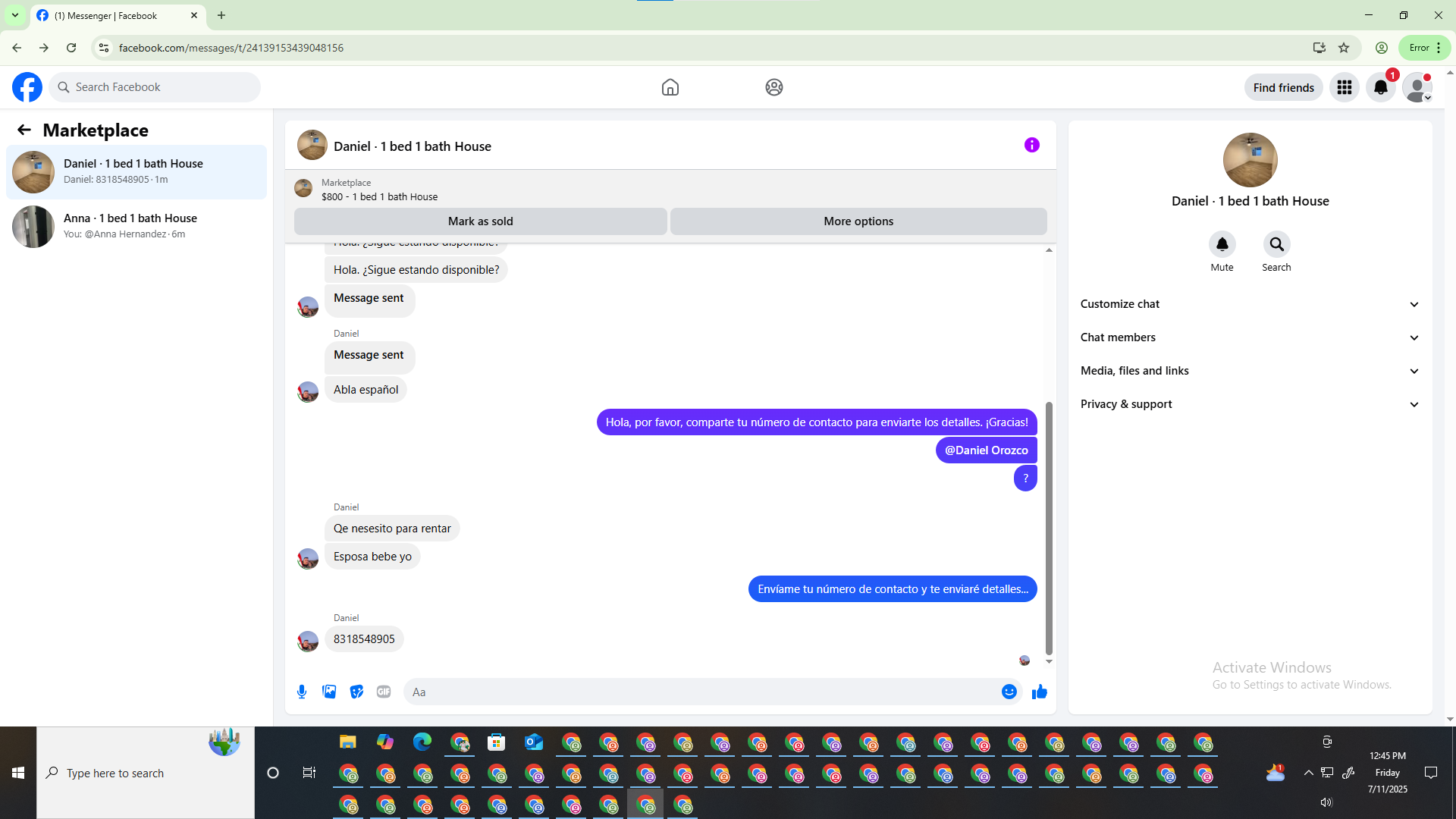This screenshot has height=819, width=1456.
Task: Reload the page
Action: point(71,48)
